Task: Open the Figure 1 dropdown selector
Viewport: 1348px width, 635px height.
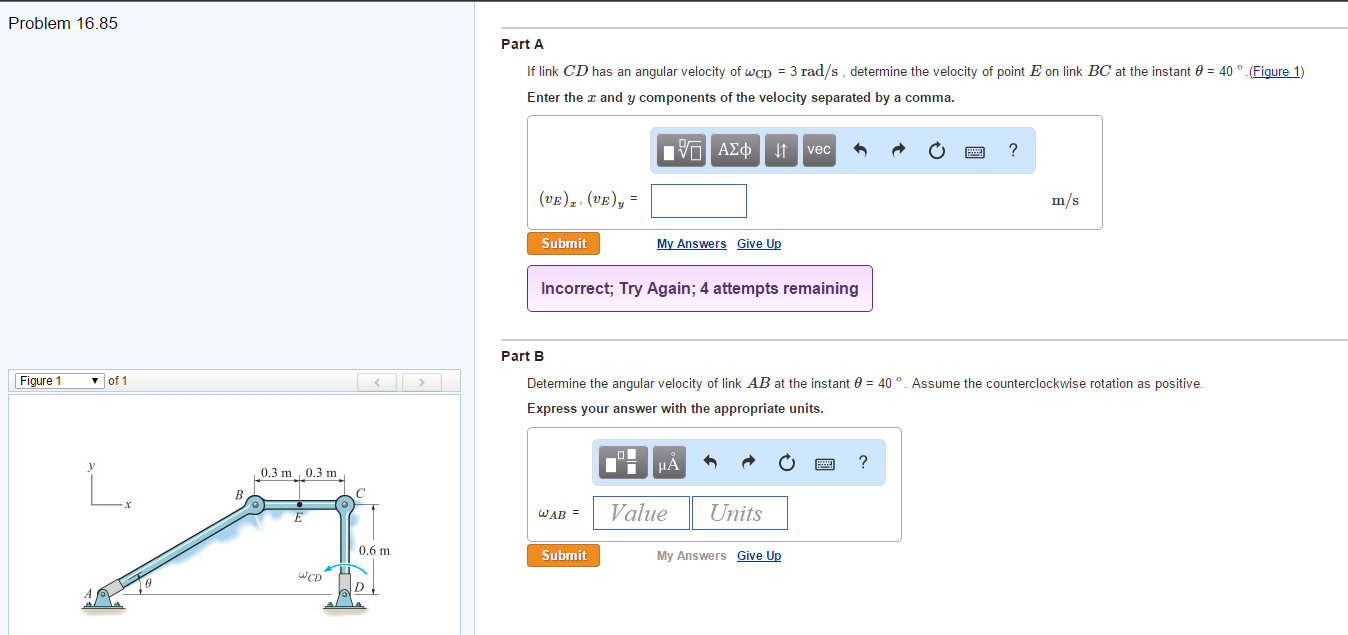Action: 57,380
